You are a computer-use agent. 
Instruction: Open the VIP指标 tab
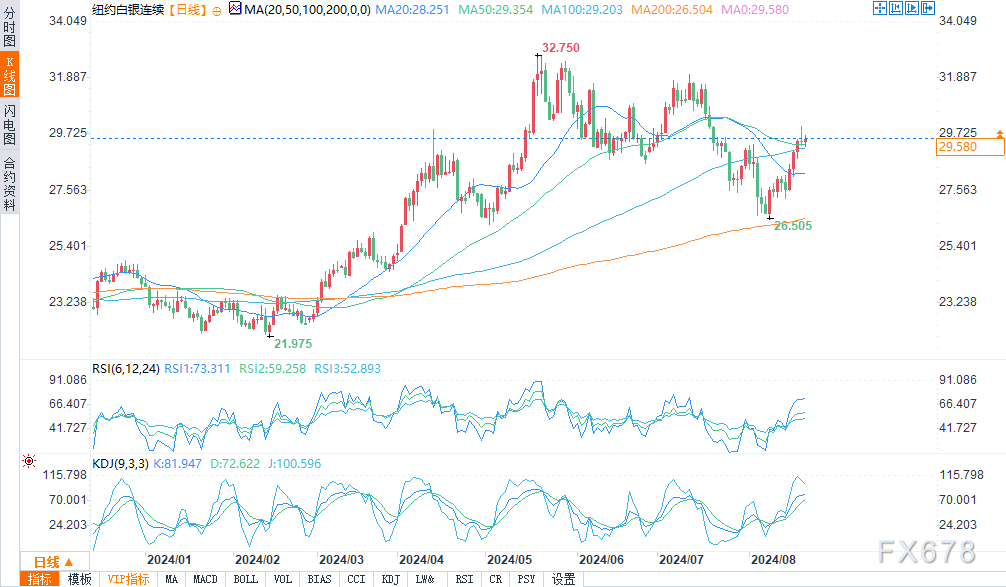pyautogui.click(x=128, y=579)
